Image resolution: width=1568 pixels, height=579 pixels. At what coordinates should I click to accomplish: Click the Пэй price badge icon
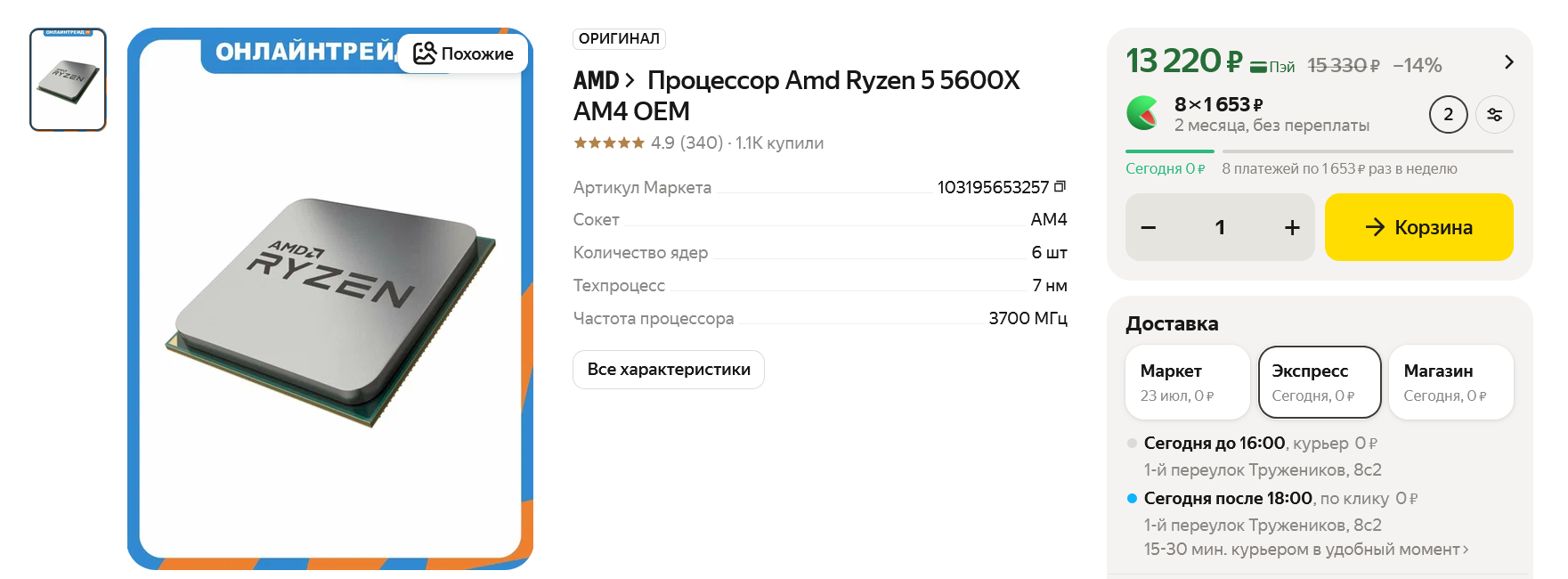pos(1272,67)
